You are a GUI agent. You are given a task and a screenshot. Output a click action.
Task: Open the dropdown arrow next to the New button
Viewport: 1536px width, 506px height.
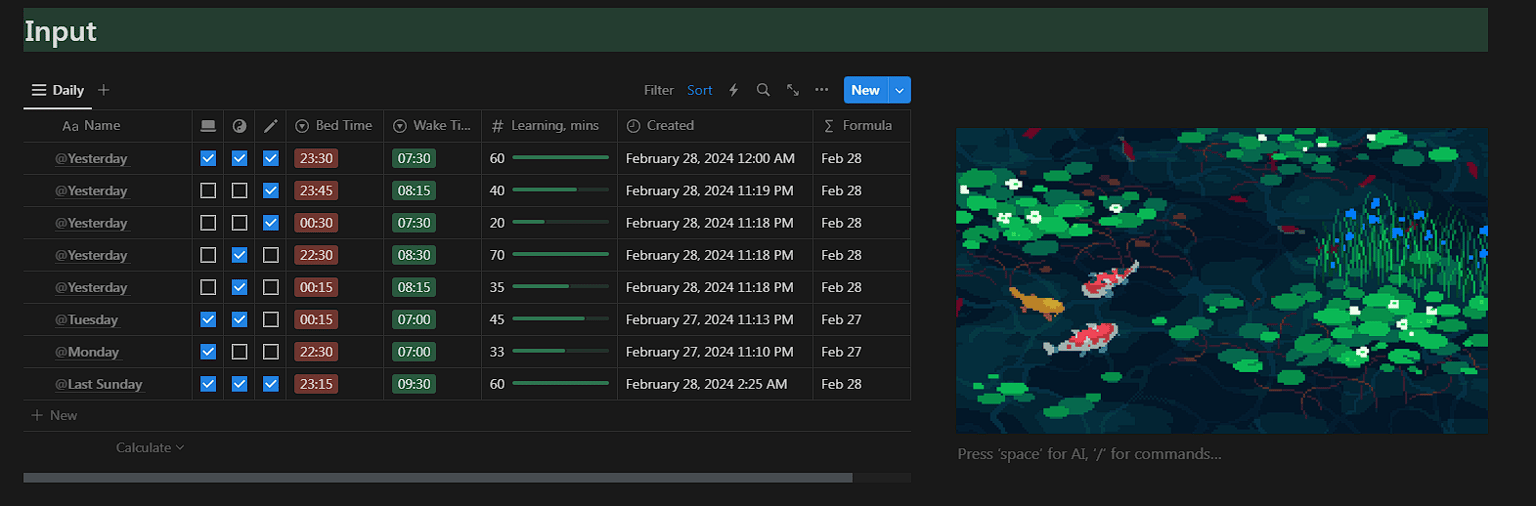click(x=900, y=90)
